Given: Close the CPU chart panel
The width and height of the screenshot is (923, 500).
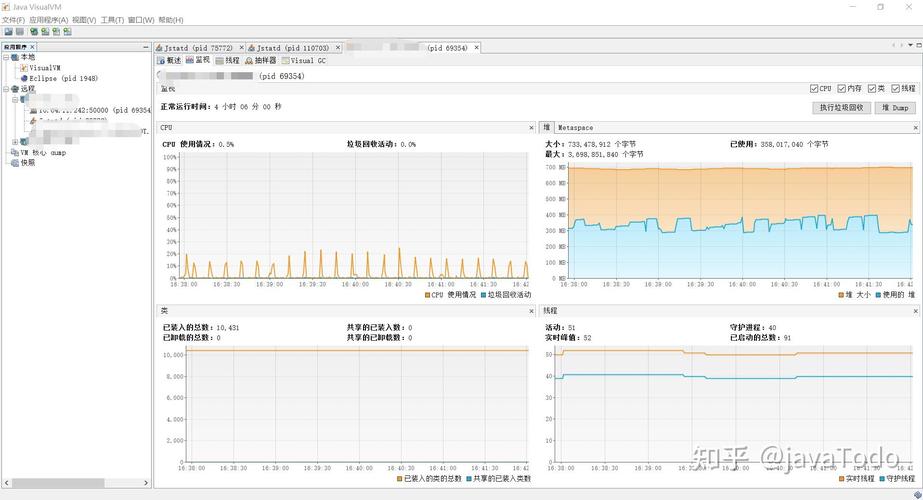Looking at the screenshot, I should 531,127.
